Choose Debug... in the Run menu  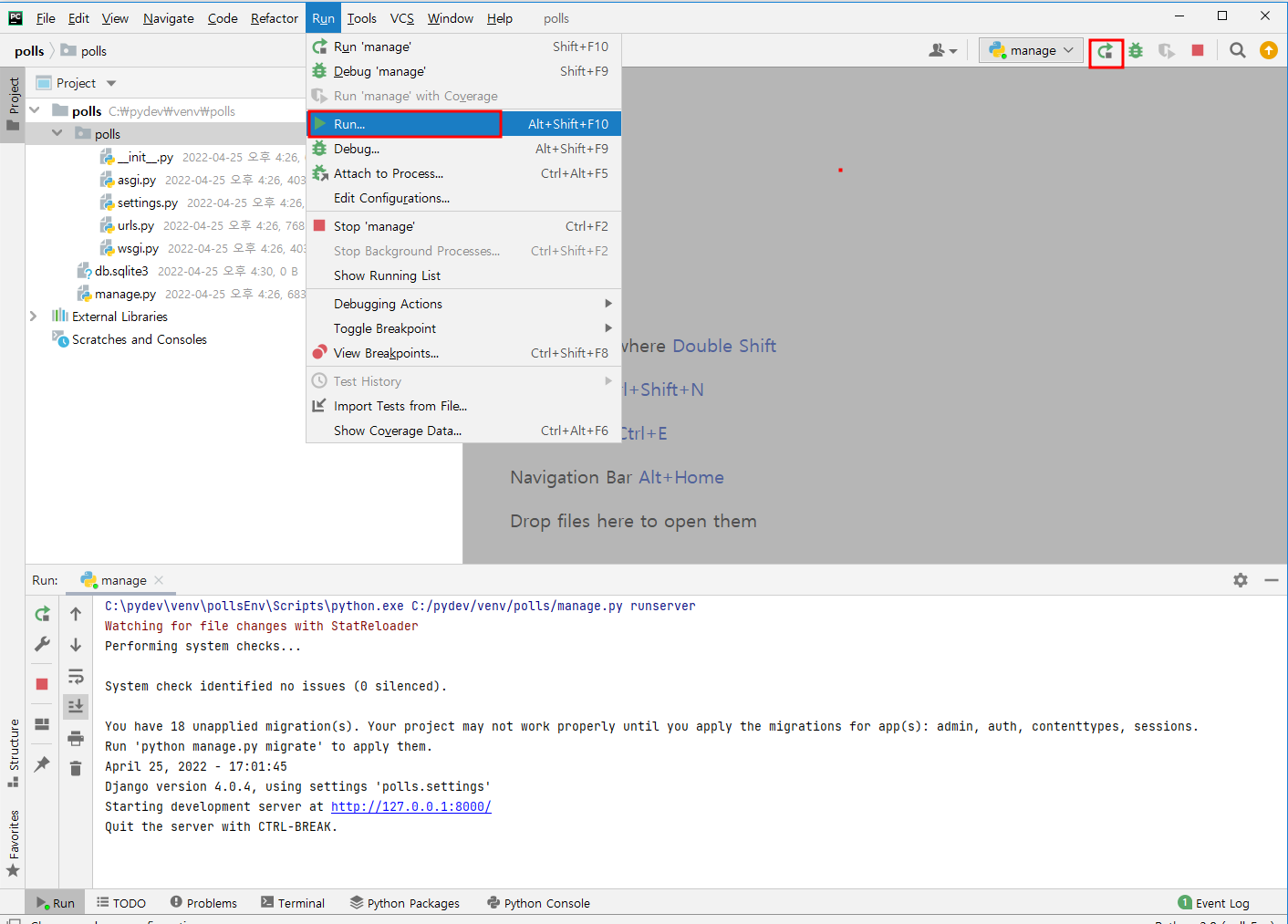463,149
